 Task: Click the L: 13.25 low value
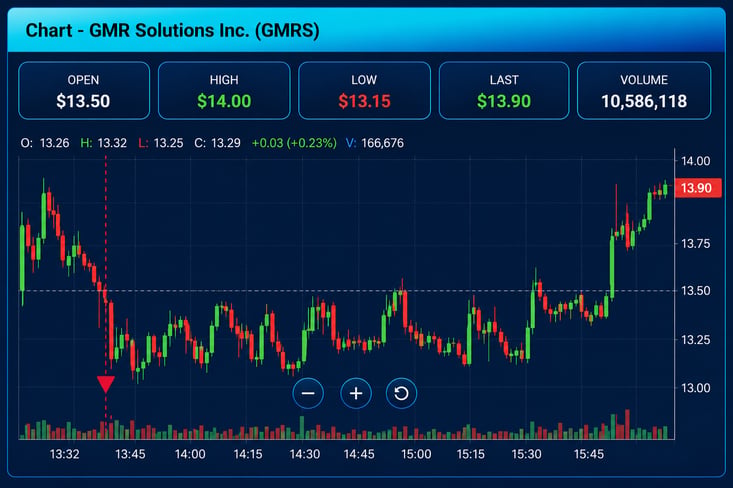coord(161,143)
